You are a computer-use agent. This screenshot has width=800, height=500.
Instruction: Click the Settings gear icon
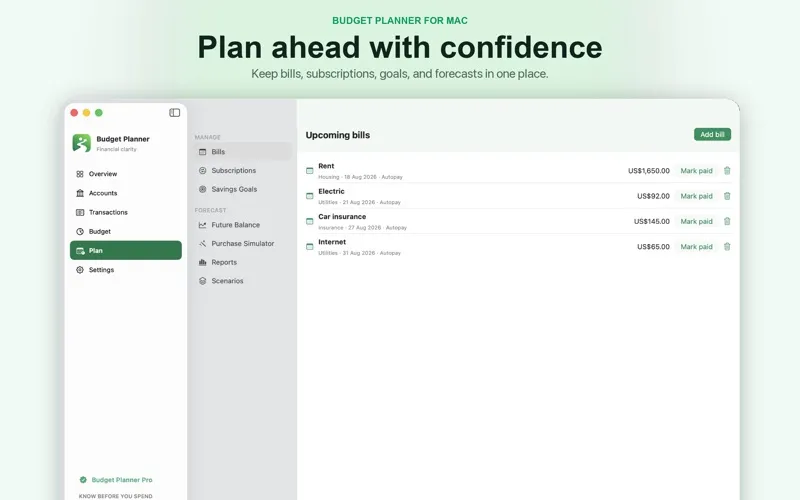[x=80, y=269]
